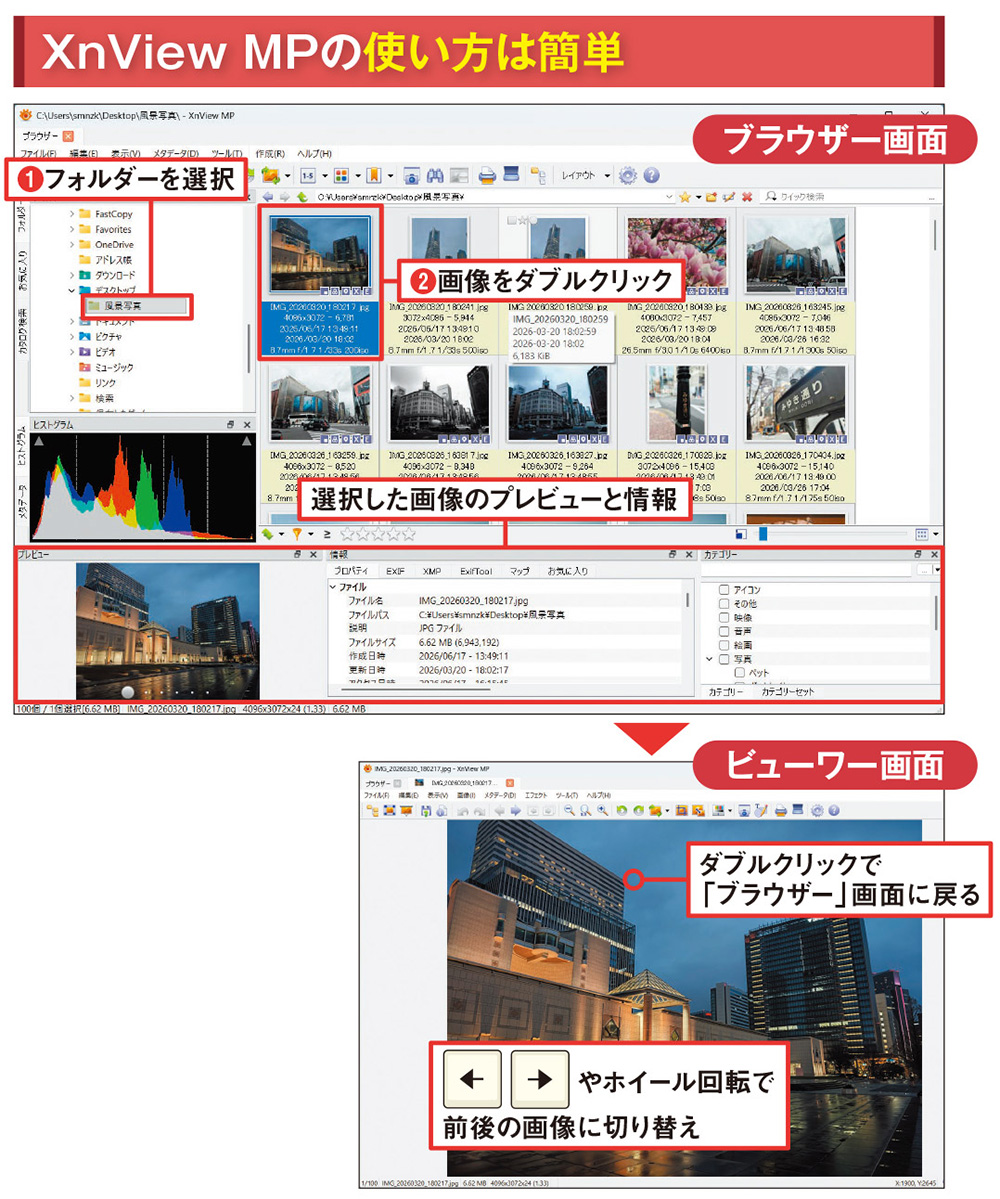1000x1199 pixels.
Task: Open settings gear in viewer toolbar
Action: [x=817, y=811]
